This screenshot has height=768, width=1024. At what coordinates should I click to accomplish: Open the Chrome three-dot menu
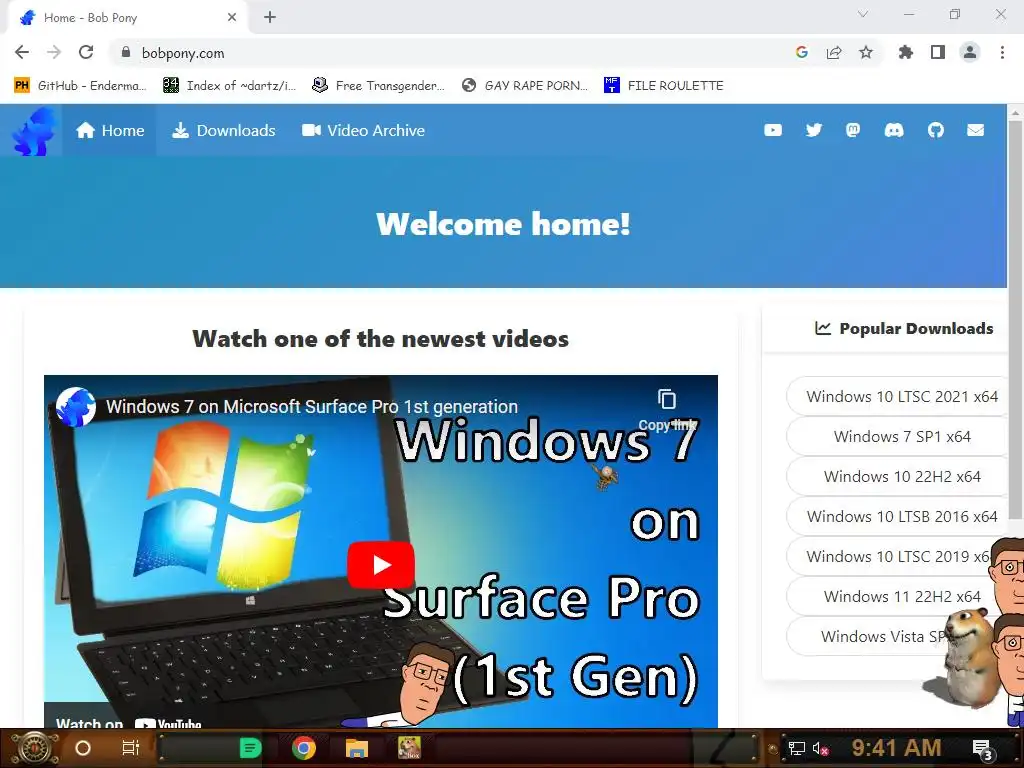pyautogui.click(x=1002, y=52)
